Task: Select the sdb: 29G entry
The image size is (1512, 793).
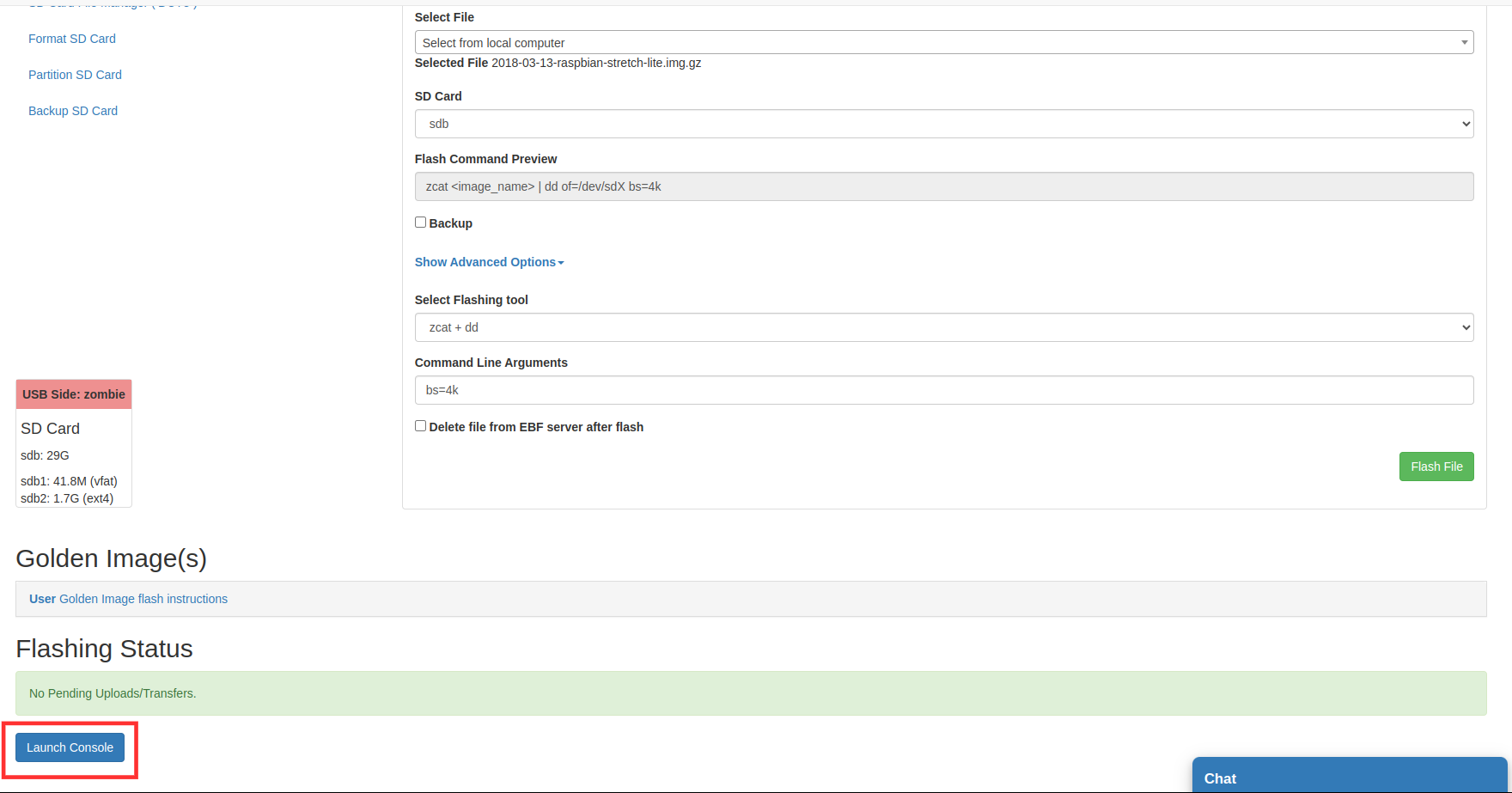Action: [x=45, y=455]
